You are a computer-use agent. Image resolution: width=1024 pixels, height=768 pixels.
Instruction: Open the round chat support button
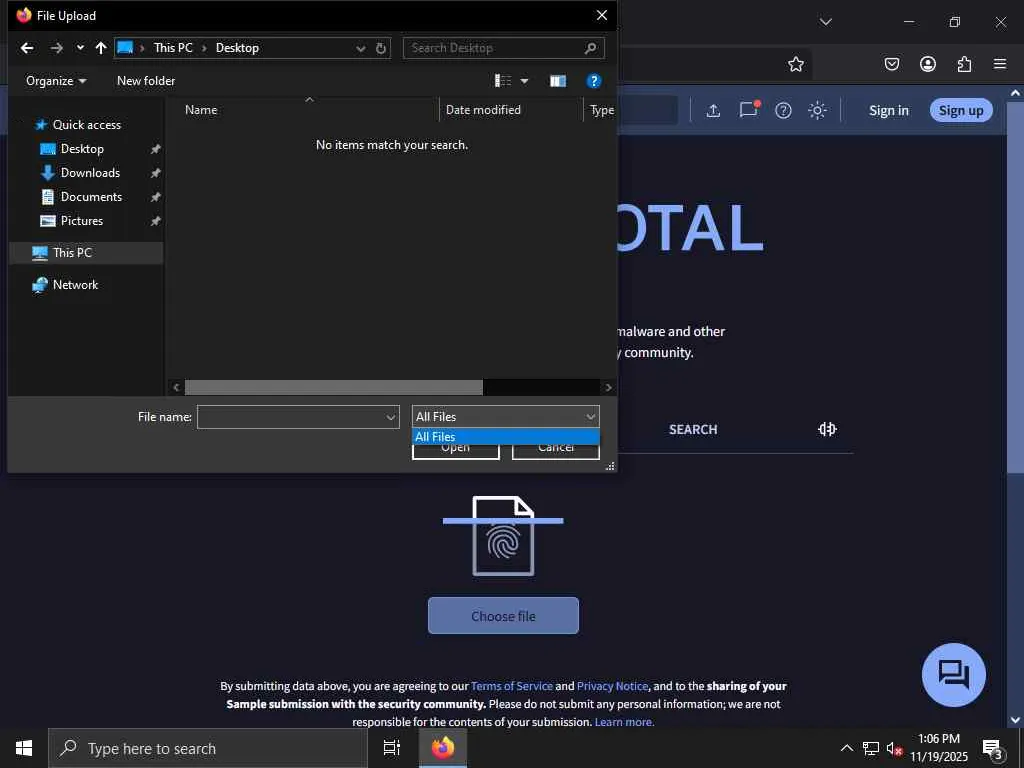[x=953, y=675]
